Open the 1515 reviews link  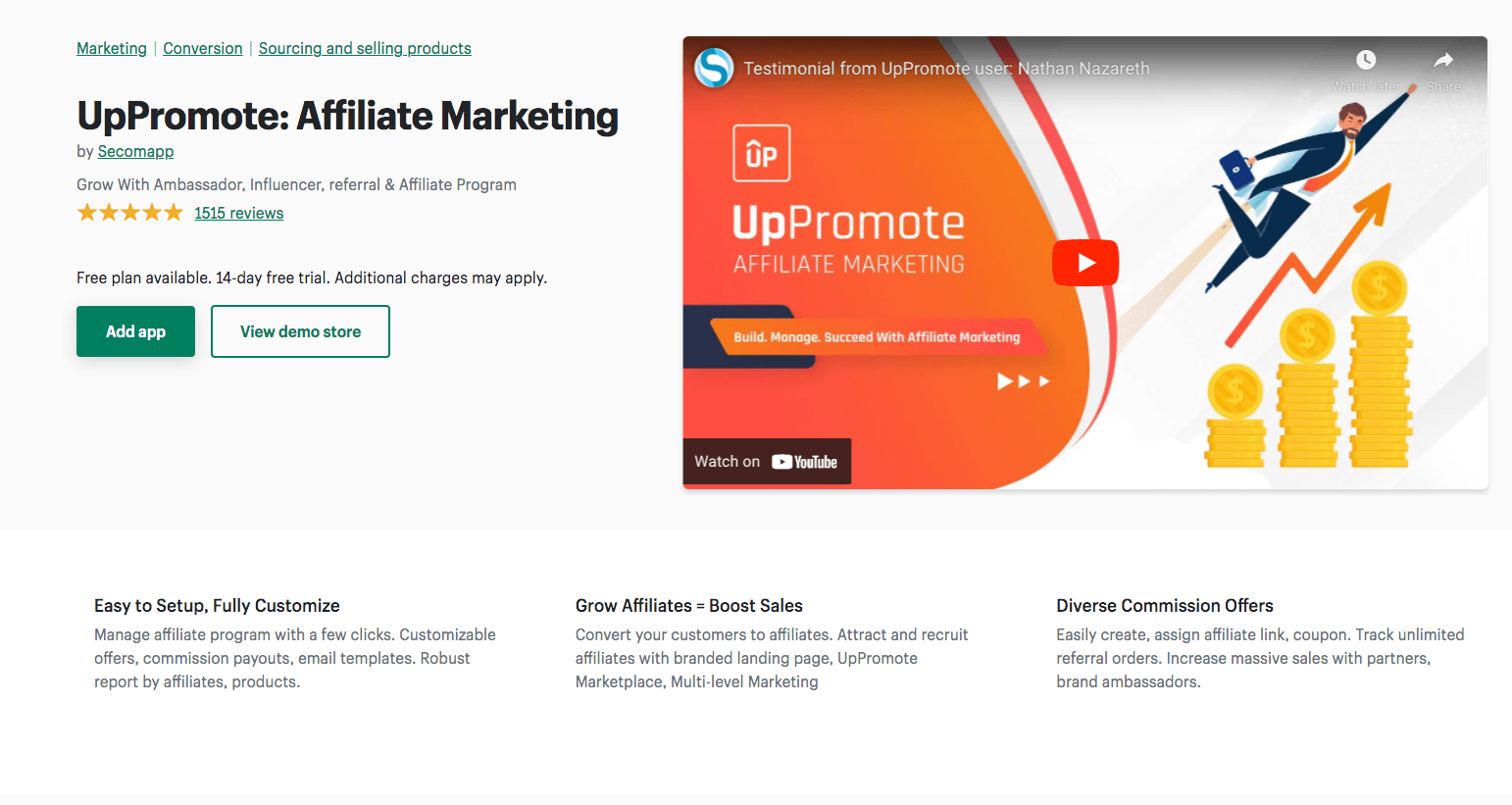tap(239, 213)
